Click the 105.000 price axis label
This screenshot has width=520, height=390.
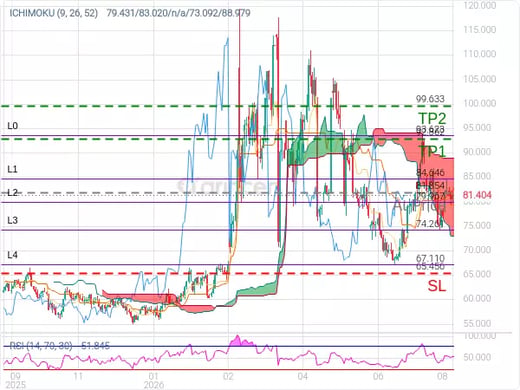pyautogui.click(x=480, y=79)
